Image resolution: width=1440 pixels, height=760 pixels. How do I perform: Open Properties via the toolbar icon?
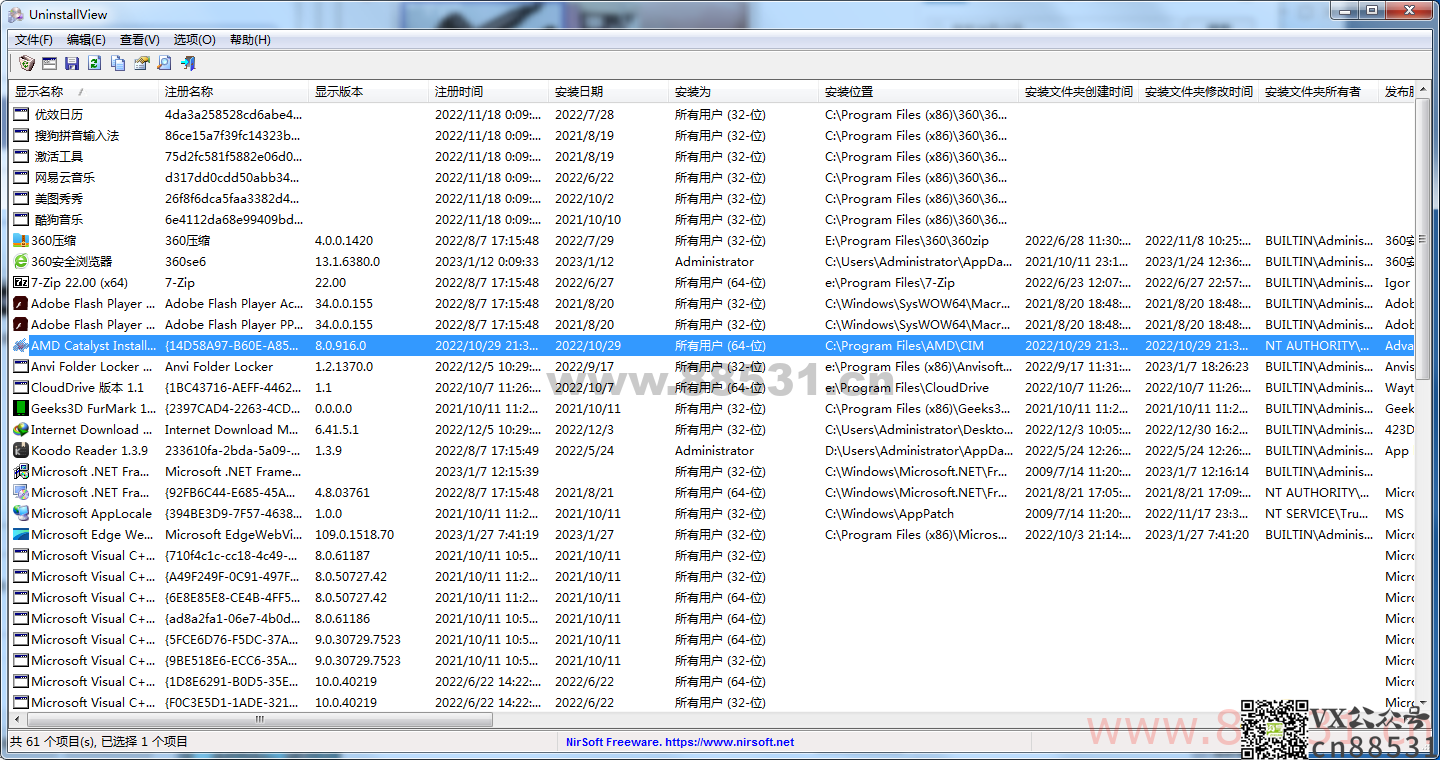pyautogui.click(x=141, y=63)
